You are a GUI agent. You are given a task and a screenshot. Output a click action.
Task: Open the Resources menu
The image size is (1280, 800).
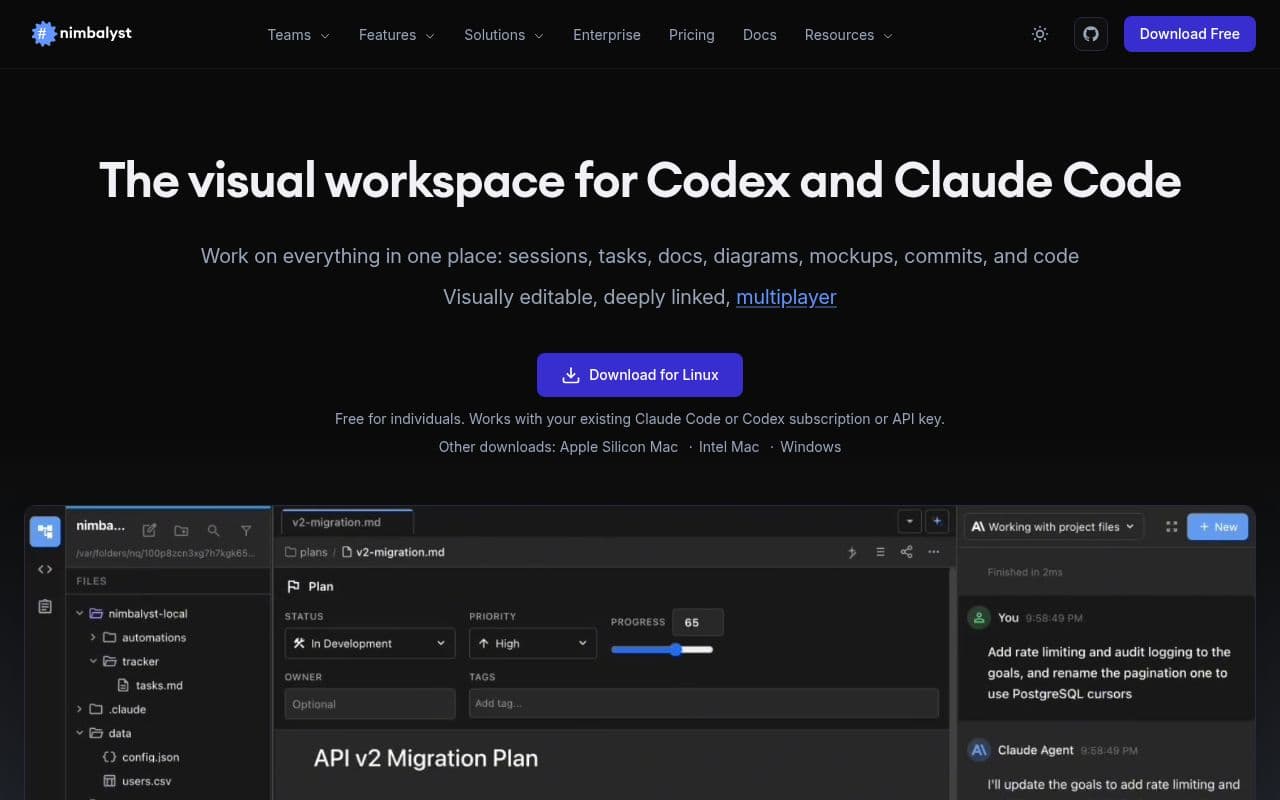point(849,35)
